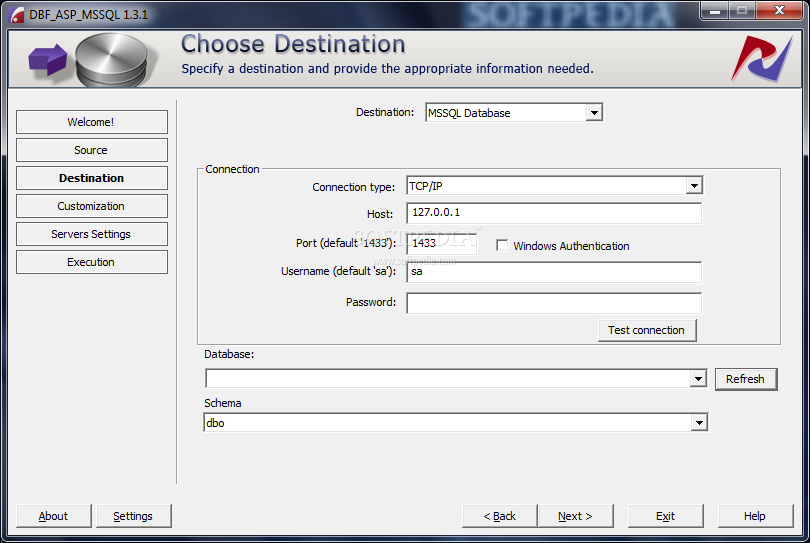Refresh the database list
The image size is (810, 543).
pyautogui.click(x=745, y=379)
